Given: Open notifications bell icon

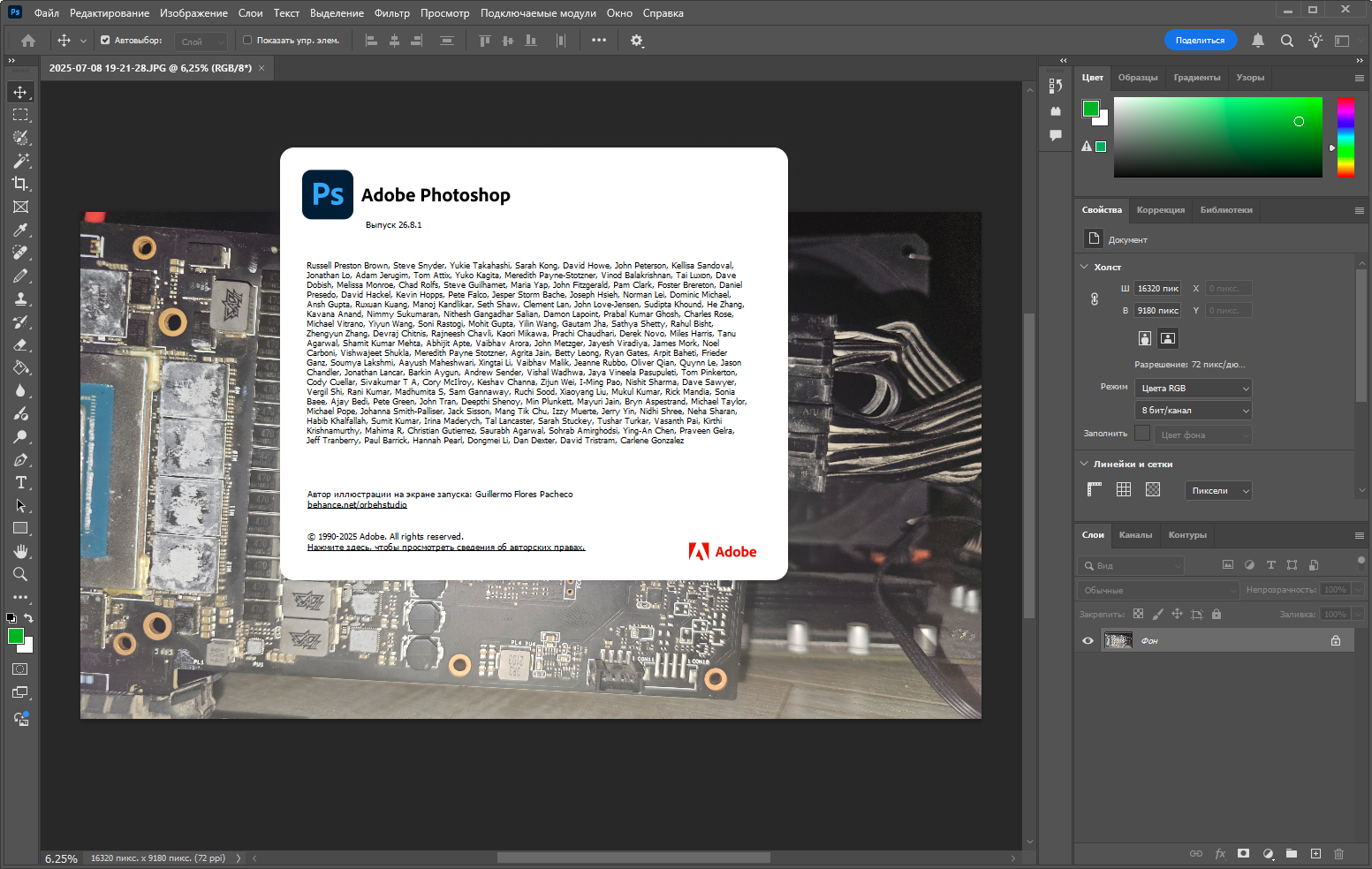Looking at the screenshot, I should pyautogui.click(x=1258, y=41).
